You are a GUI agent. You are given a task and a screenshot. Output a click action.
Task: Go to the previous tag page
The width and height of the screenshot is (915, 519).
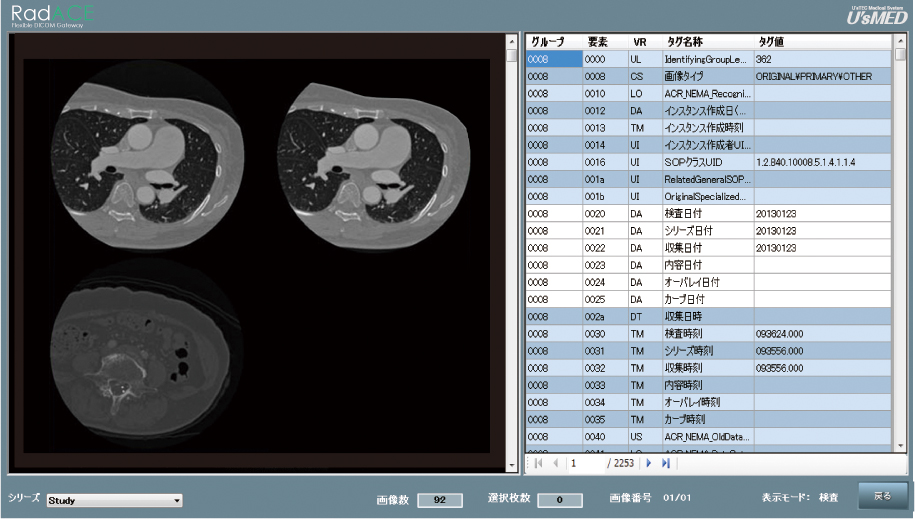pos(556,464)
